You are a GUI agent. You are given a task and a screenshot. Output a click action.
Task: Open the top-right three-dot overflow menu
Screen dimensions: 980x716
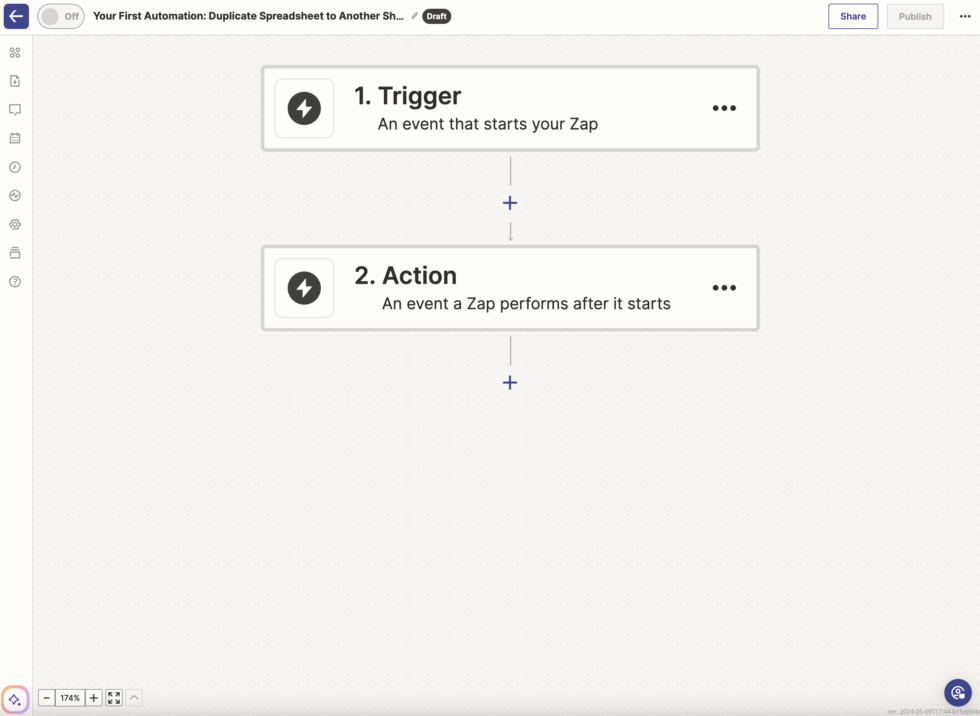coord(963,16)
